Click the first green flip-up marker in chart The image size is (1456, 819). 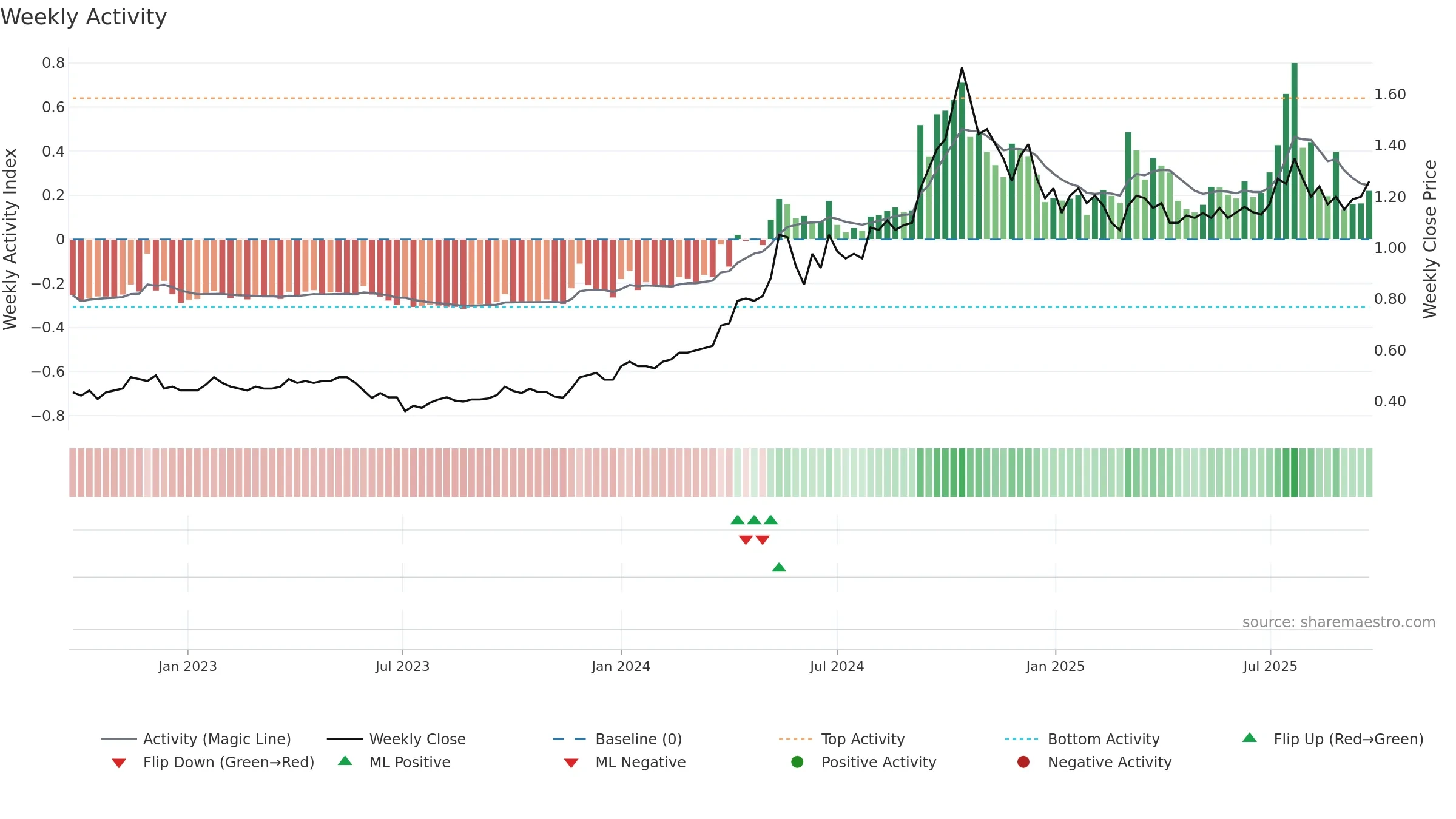click(x=738, y=520)
